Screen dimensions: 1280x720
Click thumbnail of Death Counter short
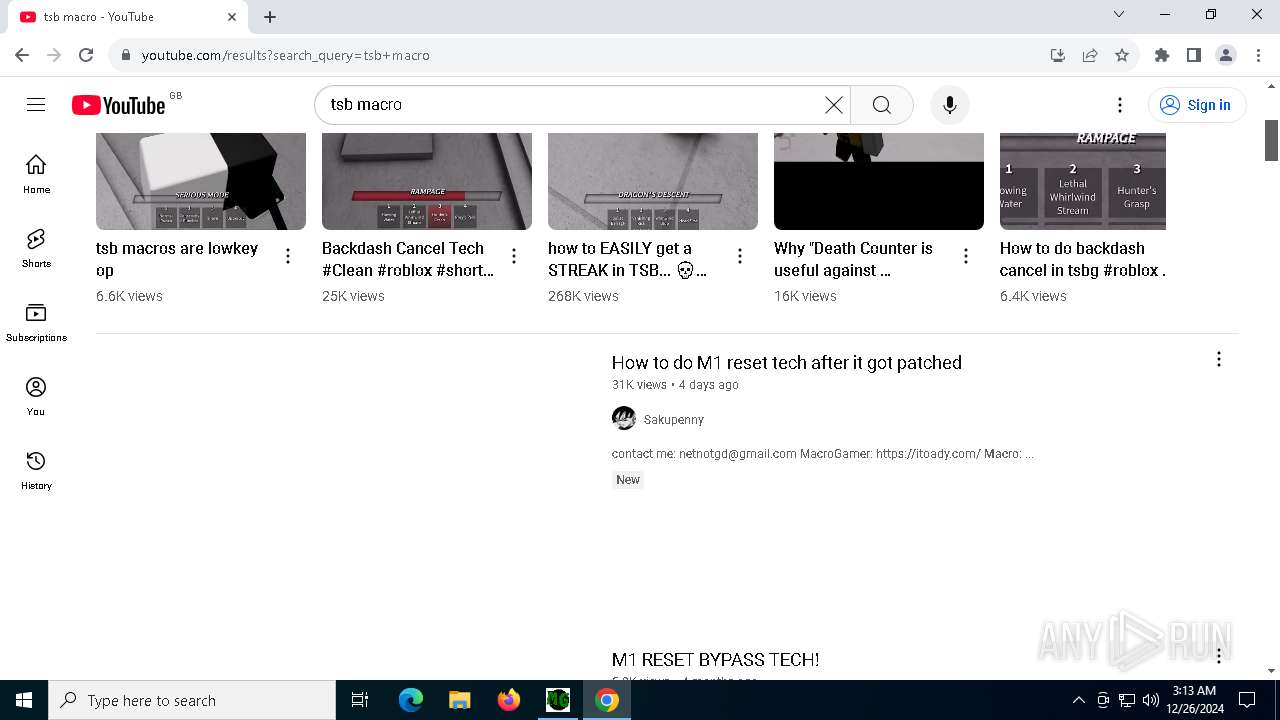coord(879,181)
